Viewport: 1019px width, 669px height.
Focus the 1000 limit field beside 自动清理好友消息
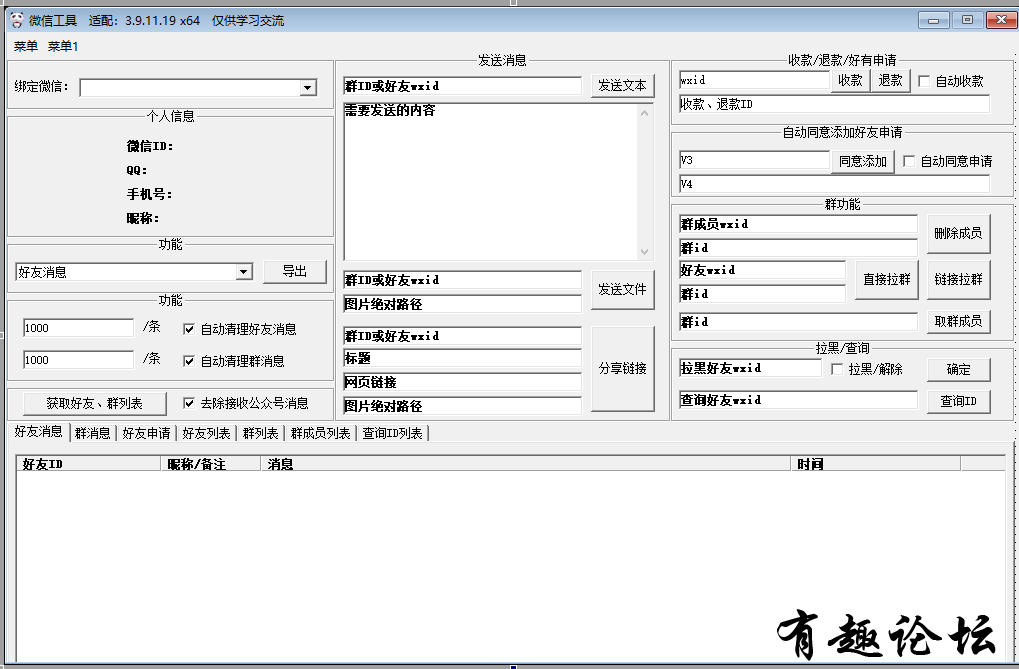coord(78,328)
